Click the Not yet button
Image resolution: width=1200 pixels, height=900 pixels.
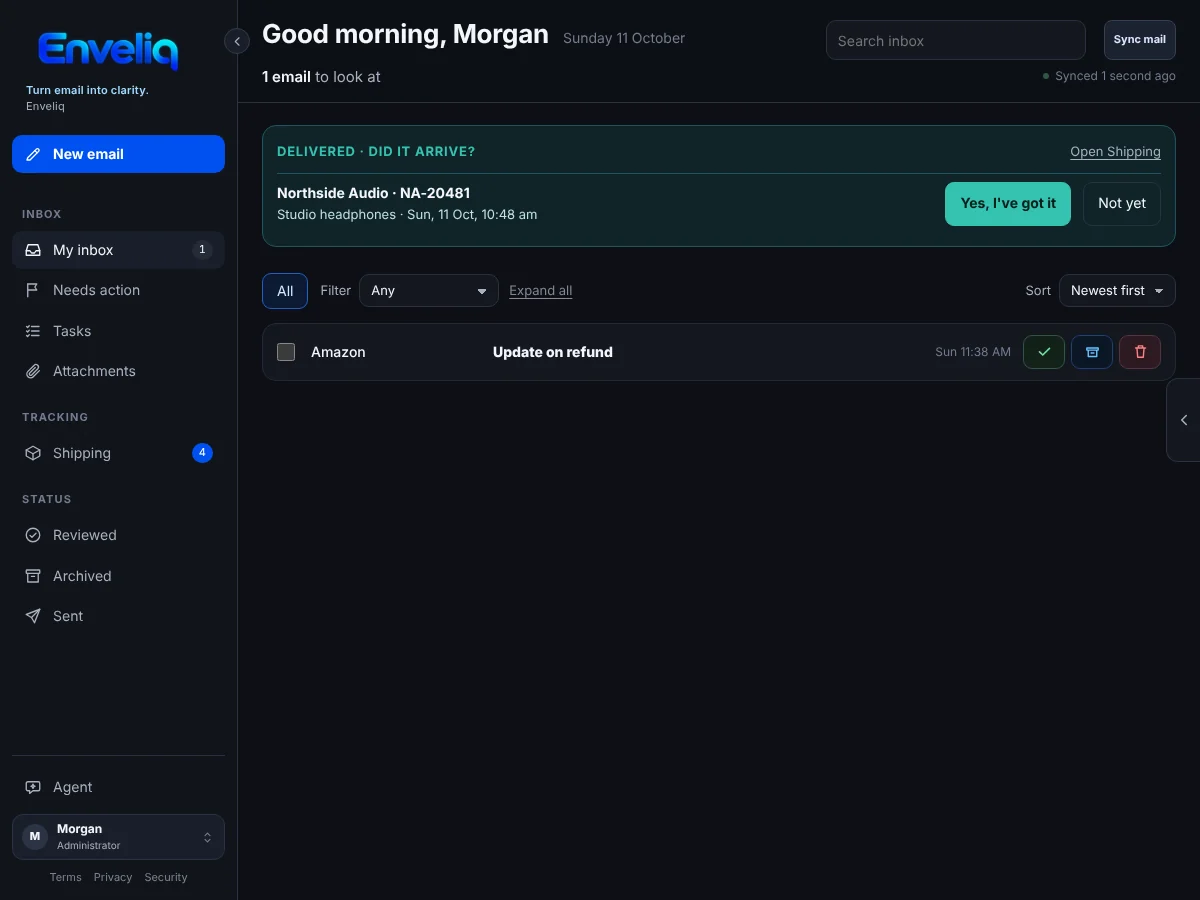tap(1122, 204)
